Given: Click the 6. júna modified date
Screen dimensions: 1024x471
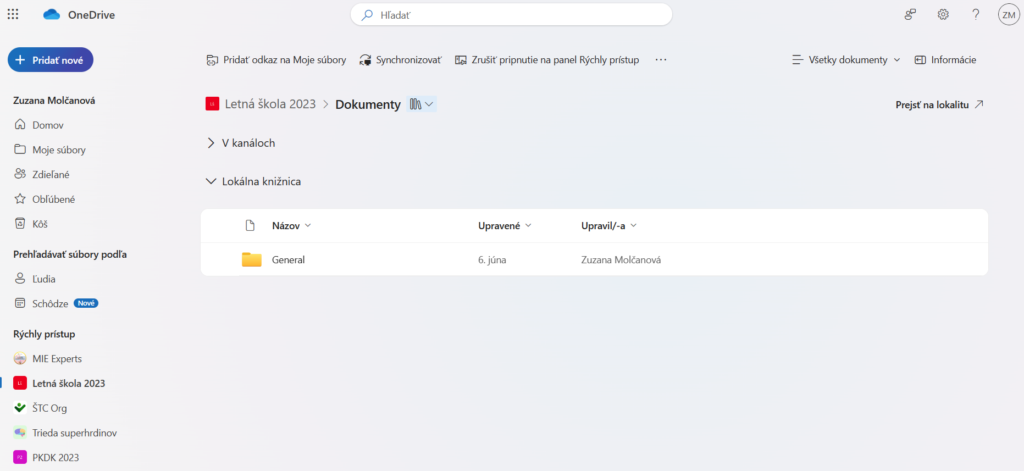Looking at the screenshot, I should (x=492, y=260).
